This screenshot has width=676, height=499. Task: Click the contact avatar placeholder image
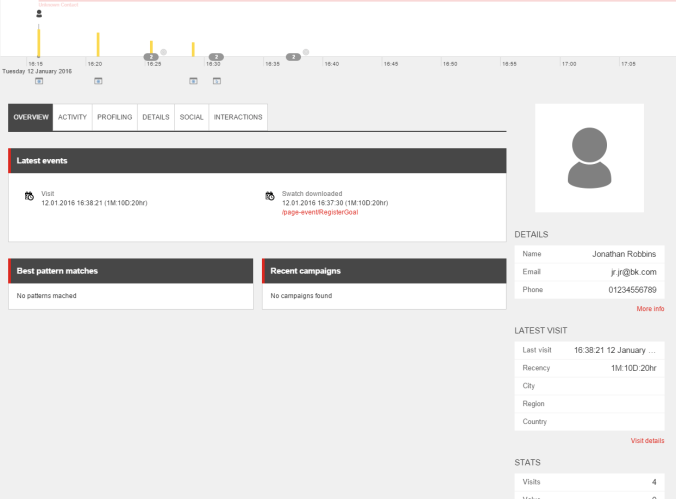click(x=589, y=158)
